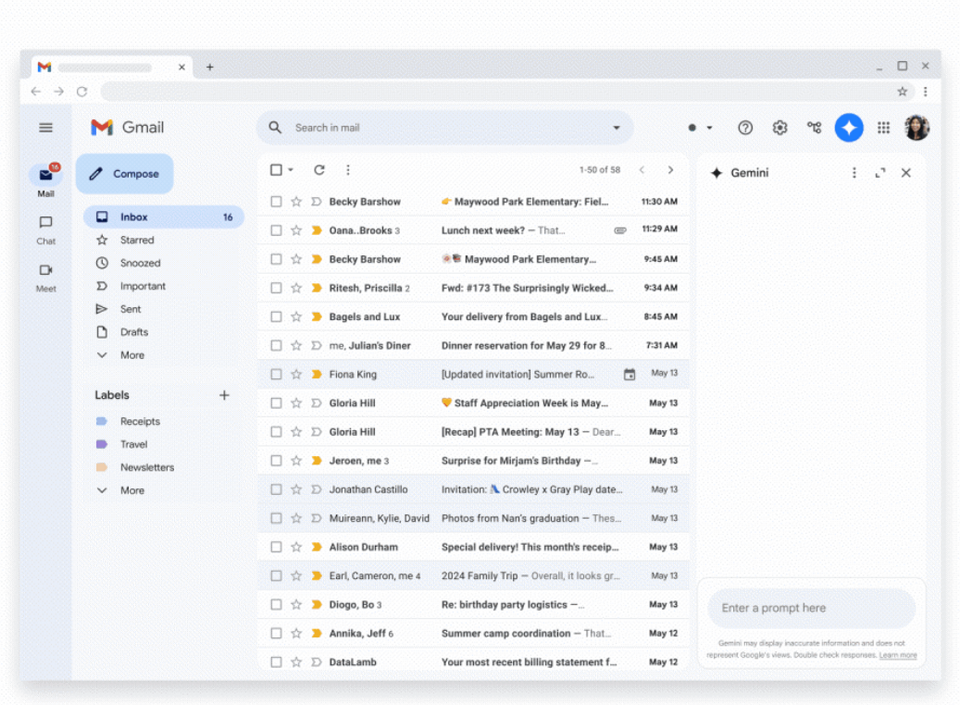This screenshot has height=705, width=960.
Task: Expand the Gemini panel to full size
Action: coord(880,173)
